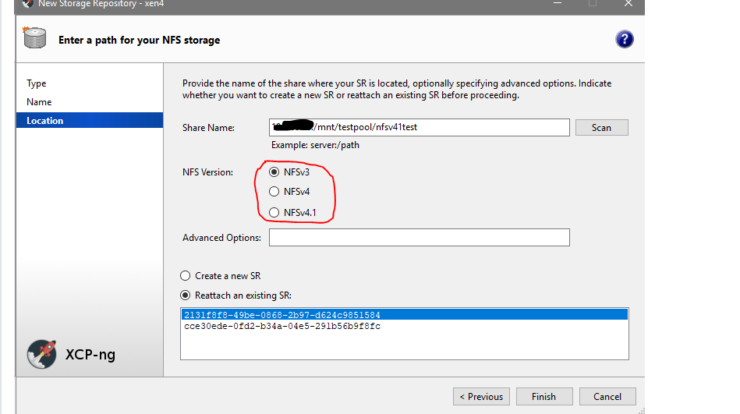This screenshot has width=740, height=414.
Task: Switch NFS version to NFSv4.1
Action: point(275,212)
